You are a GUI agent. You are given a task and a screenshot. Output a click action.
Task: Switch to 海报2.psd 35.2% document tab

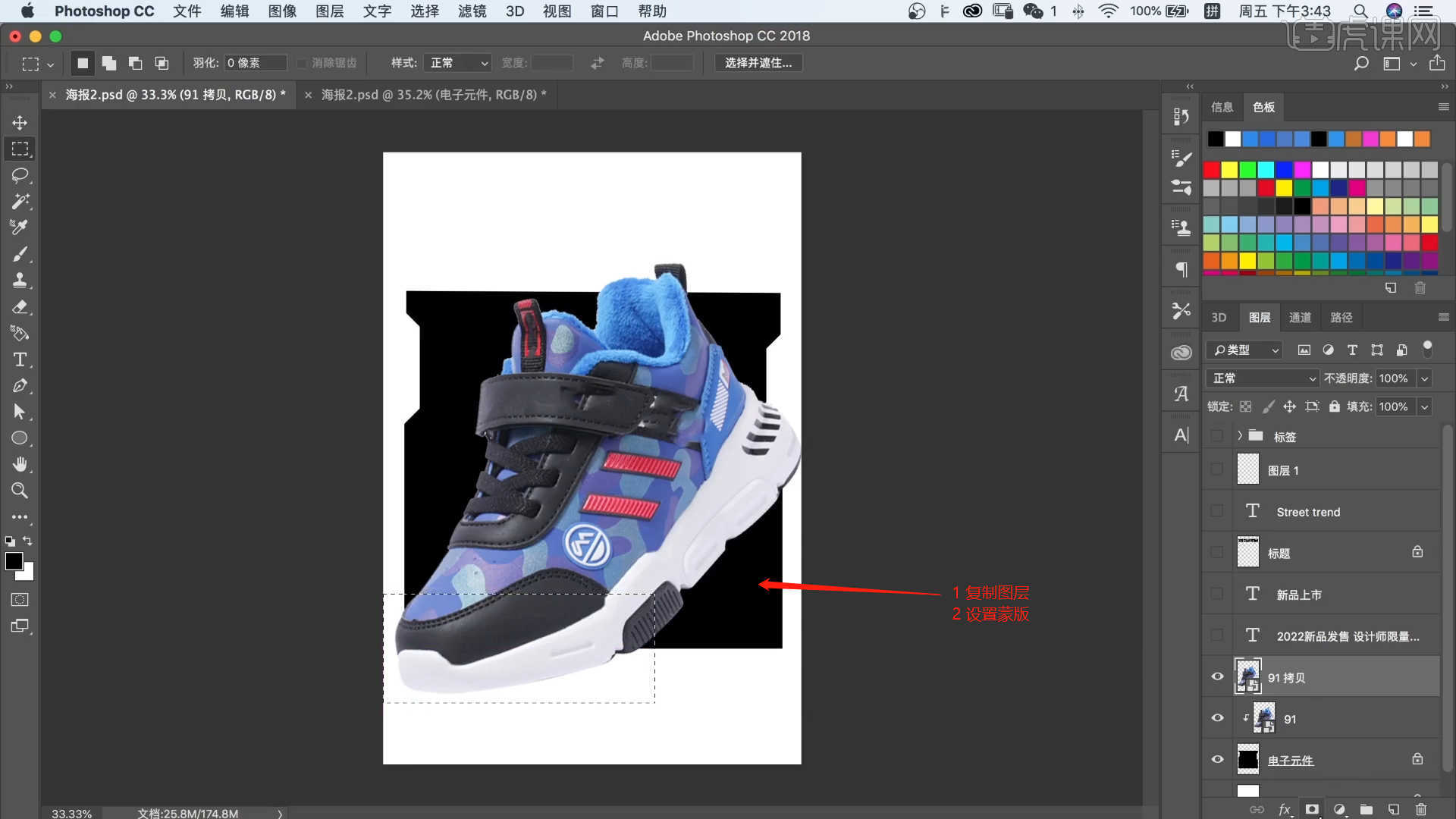(x=433, y=95)
